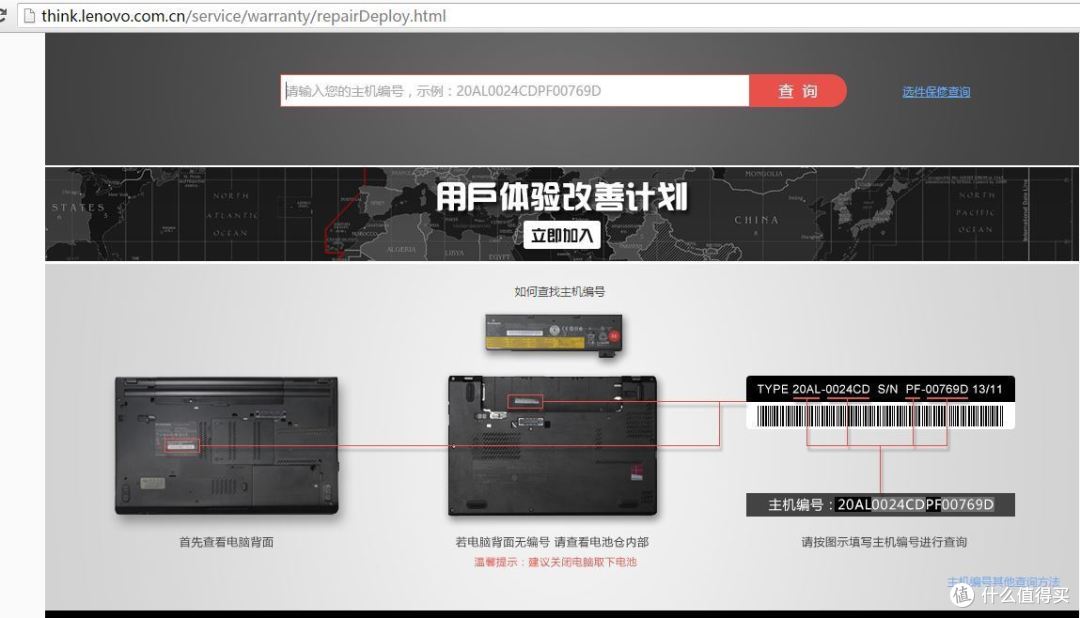Click the 如何查找主机编号 heading

pos(559,292)
